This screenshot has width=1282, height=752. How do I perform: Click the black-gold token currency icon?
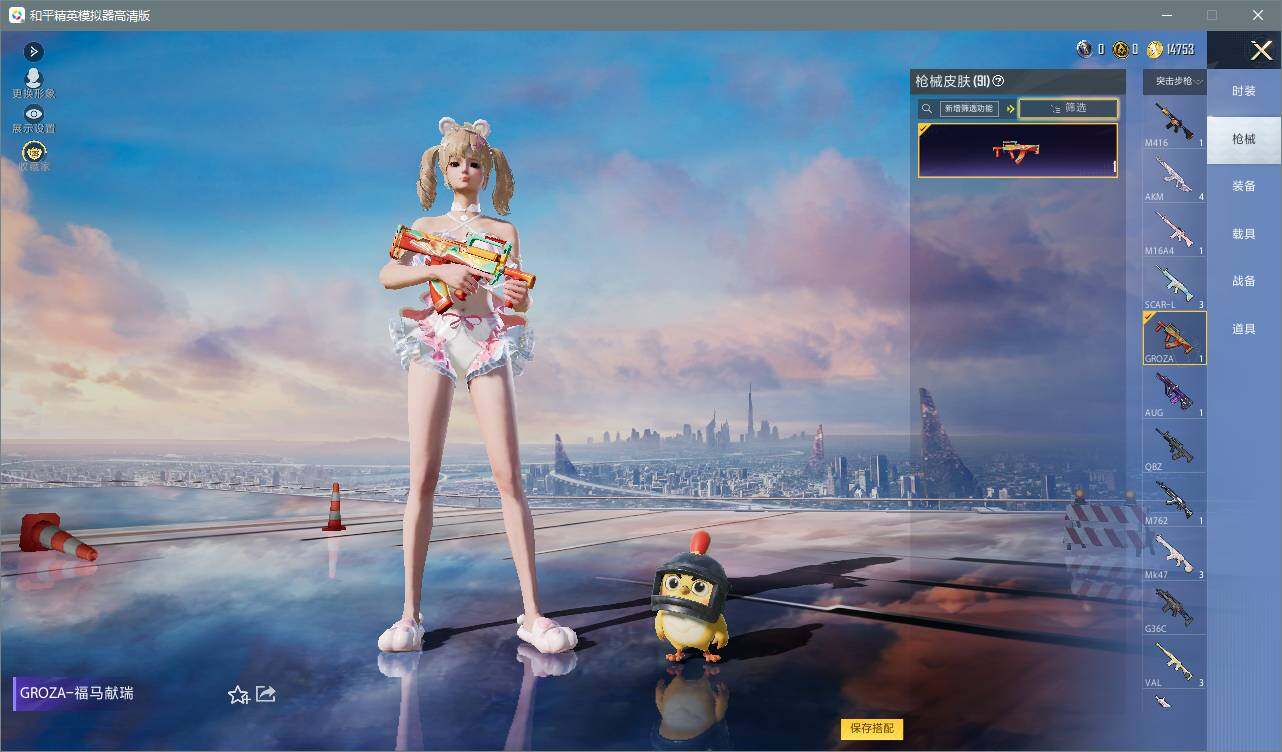[x=1121, y=49]
